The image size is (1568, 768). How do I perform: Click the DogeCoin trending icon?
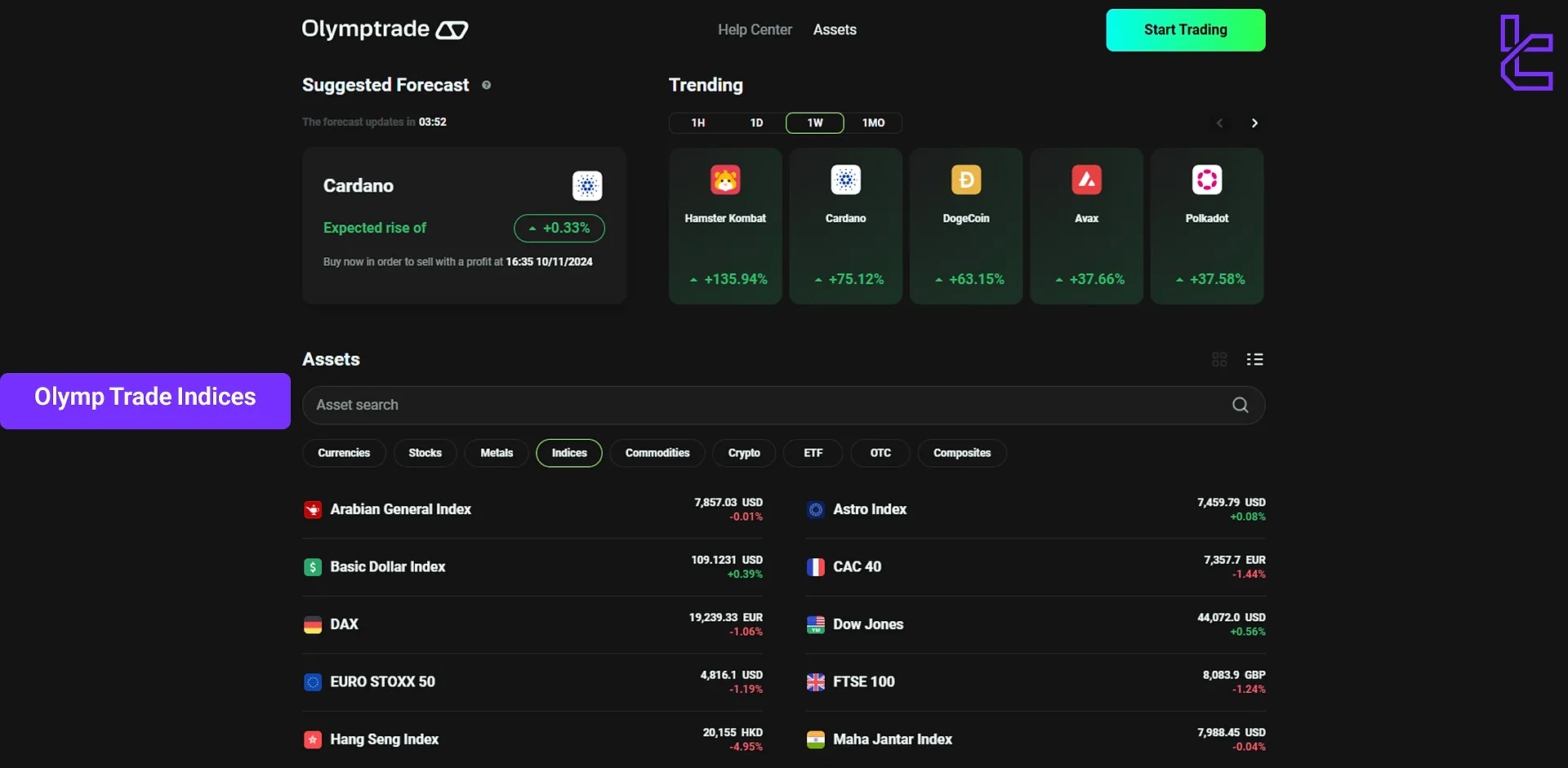point(966,180)
